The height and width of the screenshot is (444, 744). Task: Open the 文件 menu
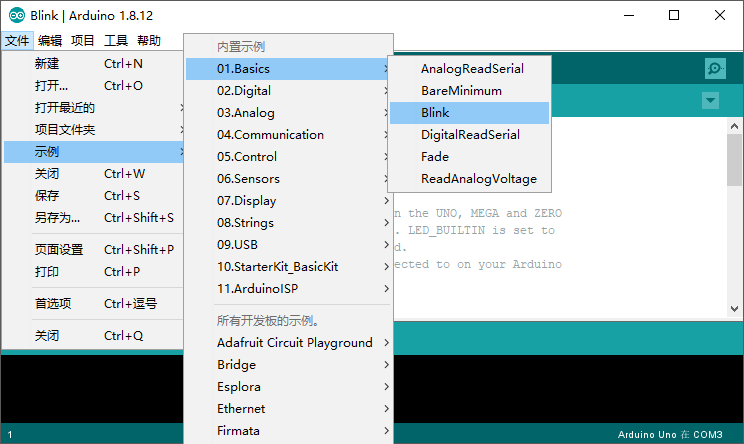coord(17,41)
